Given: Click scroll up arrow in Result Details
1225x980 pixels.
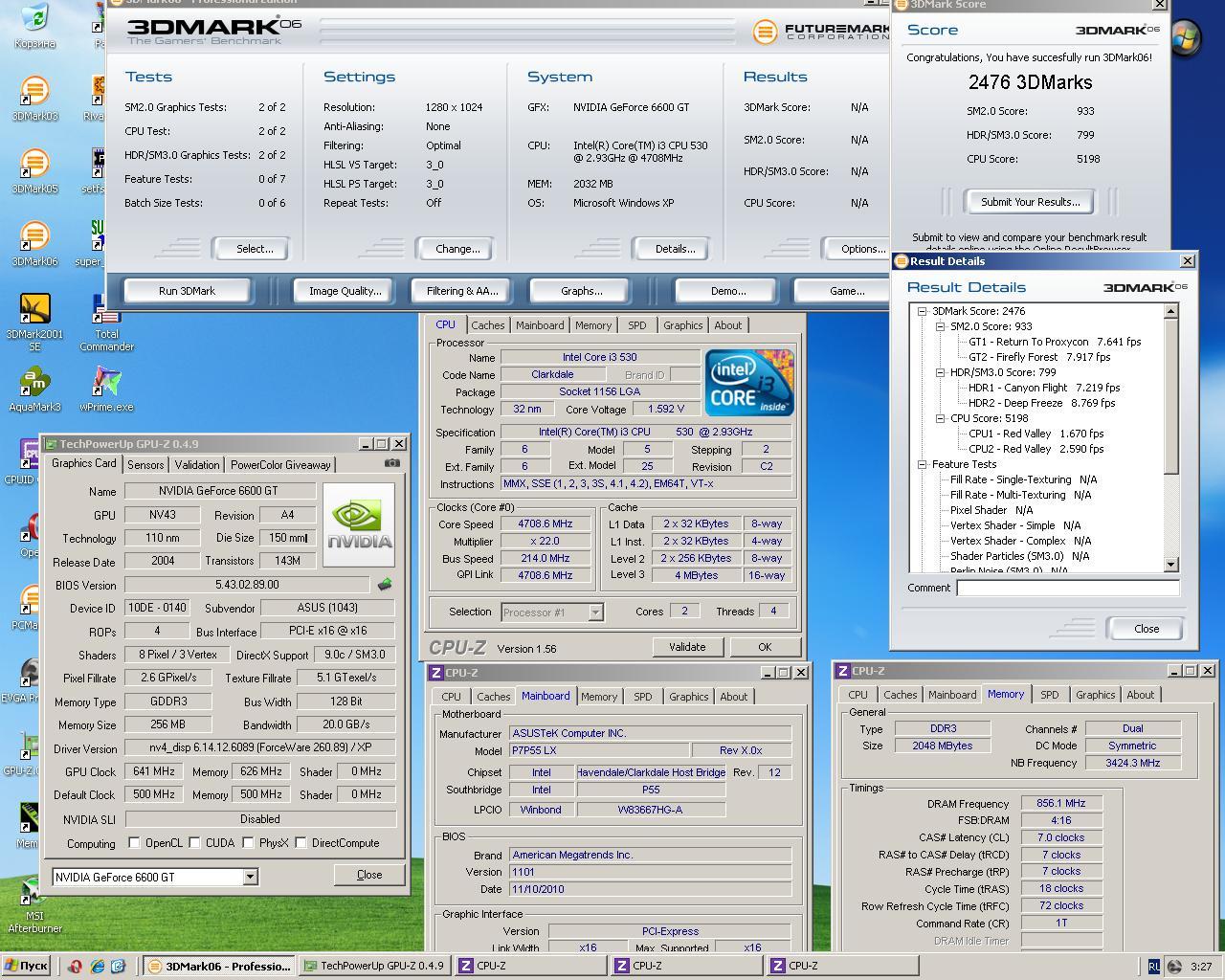Looking at the screenshot, I should coord(1170,311).
